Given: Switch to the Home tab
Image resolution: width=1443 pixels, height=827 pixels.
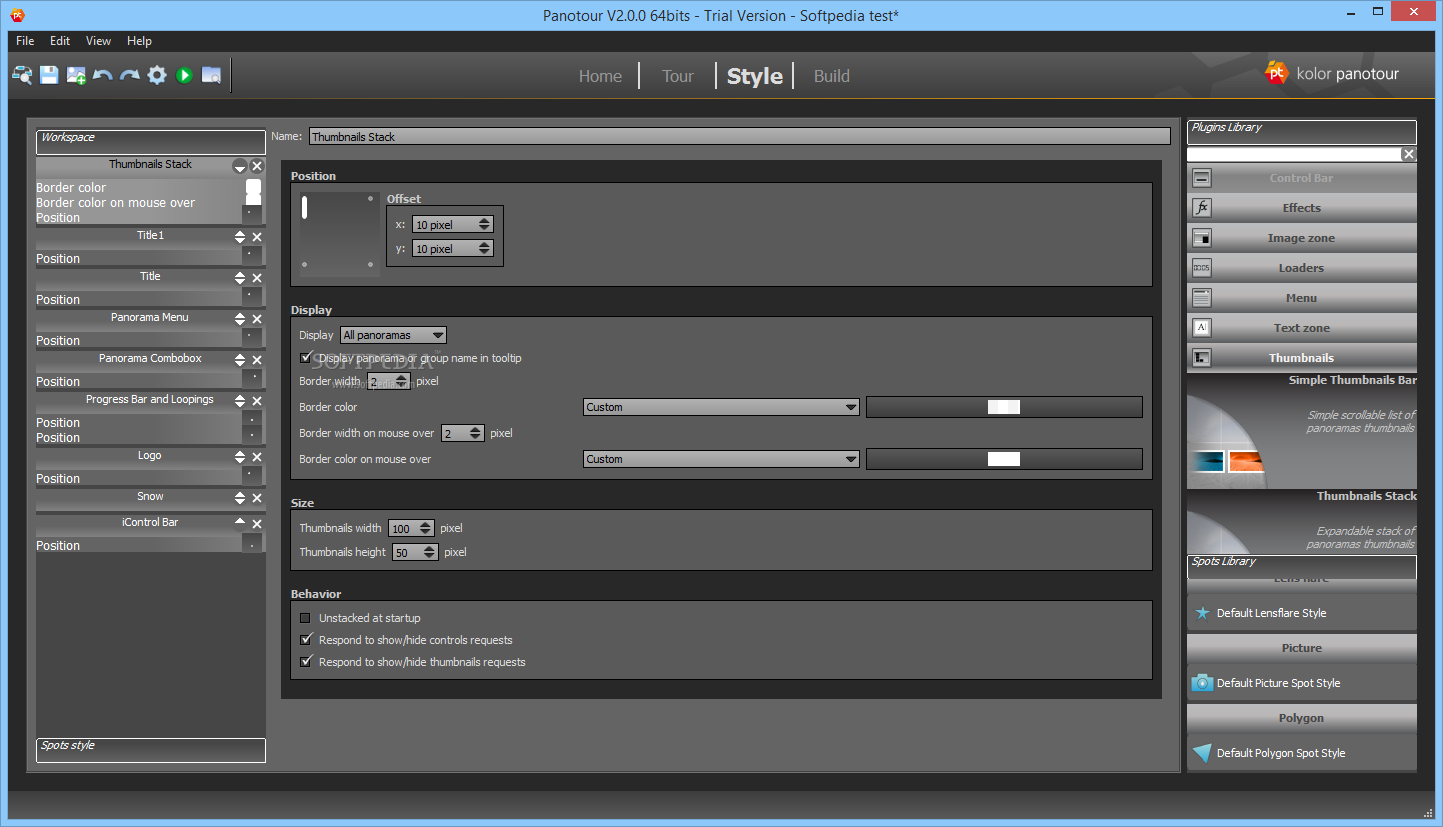Looking at the screenshot, I should (600, 76).
